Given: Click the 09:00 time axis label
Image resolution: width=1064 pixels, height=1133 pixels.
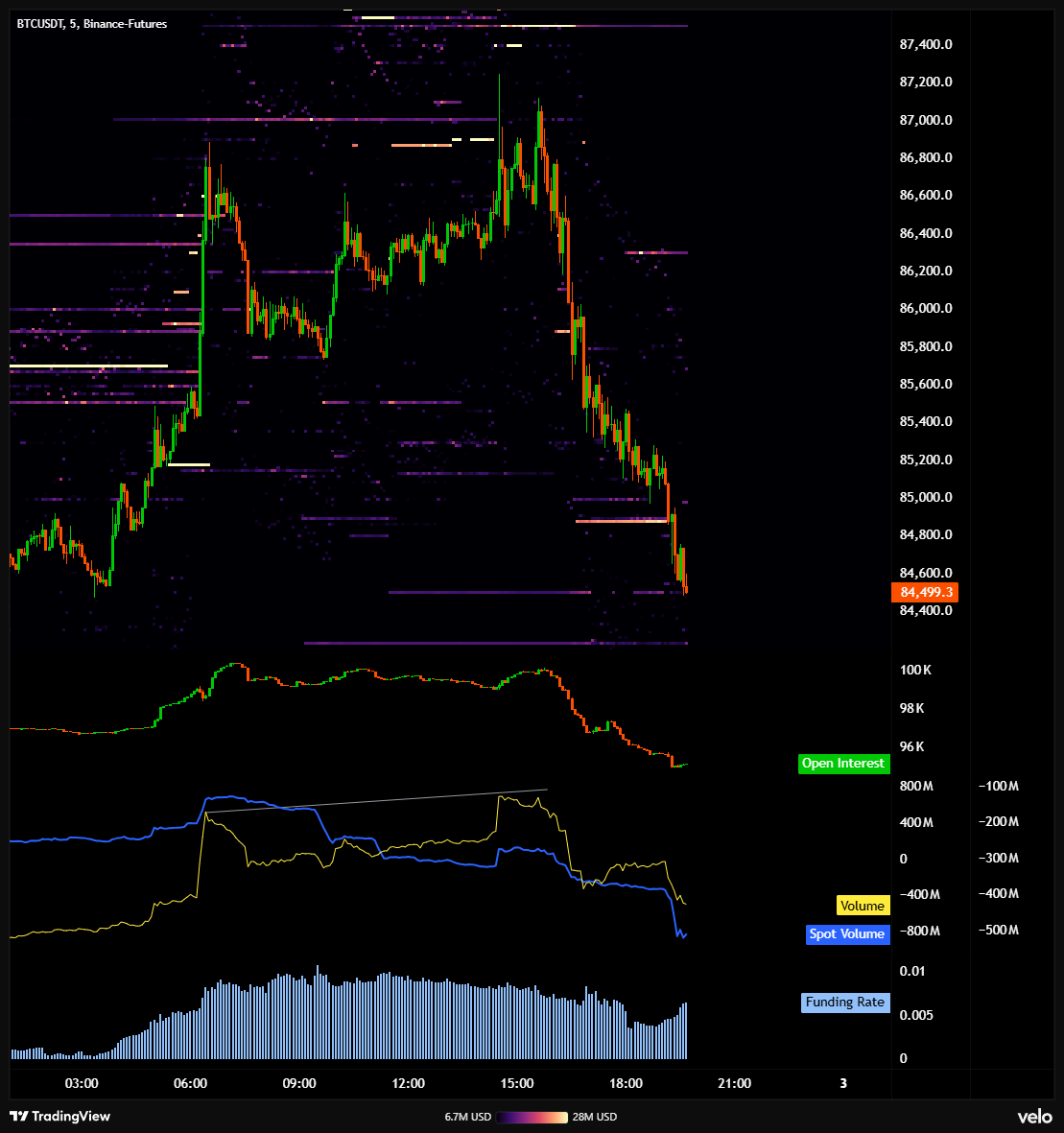Looking at the screenshot, I should click(299, 1084).
